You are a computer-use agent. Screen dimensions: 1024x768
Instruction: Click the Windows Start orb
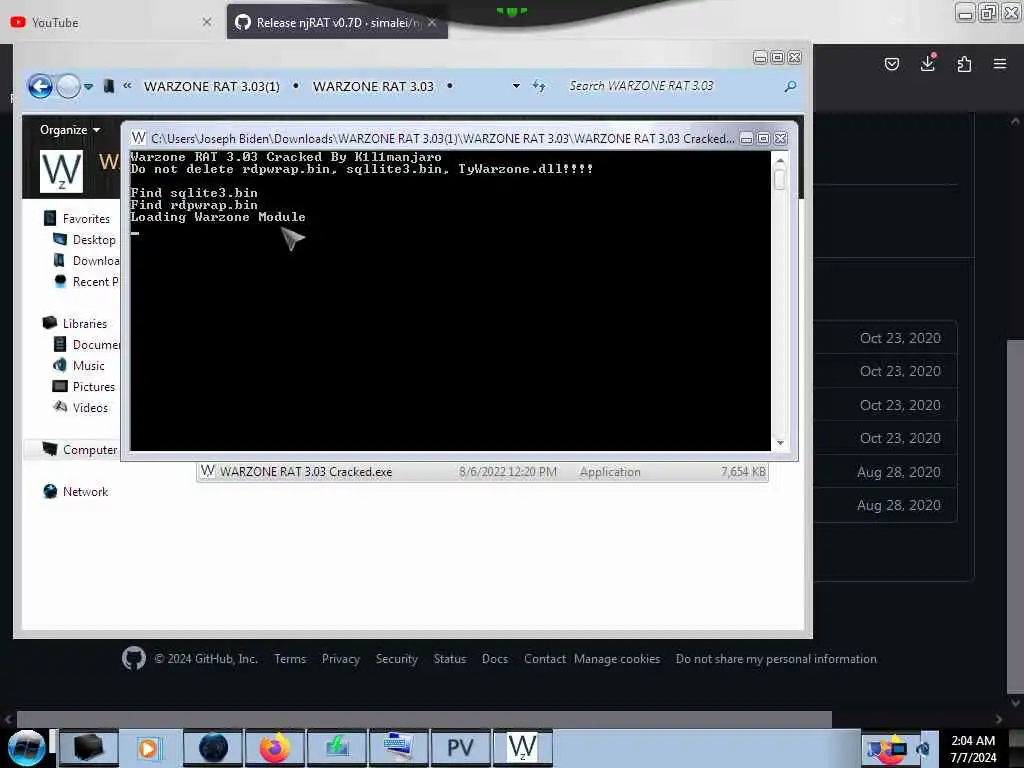coord(26,748)
